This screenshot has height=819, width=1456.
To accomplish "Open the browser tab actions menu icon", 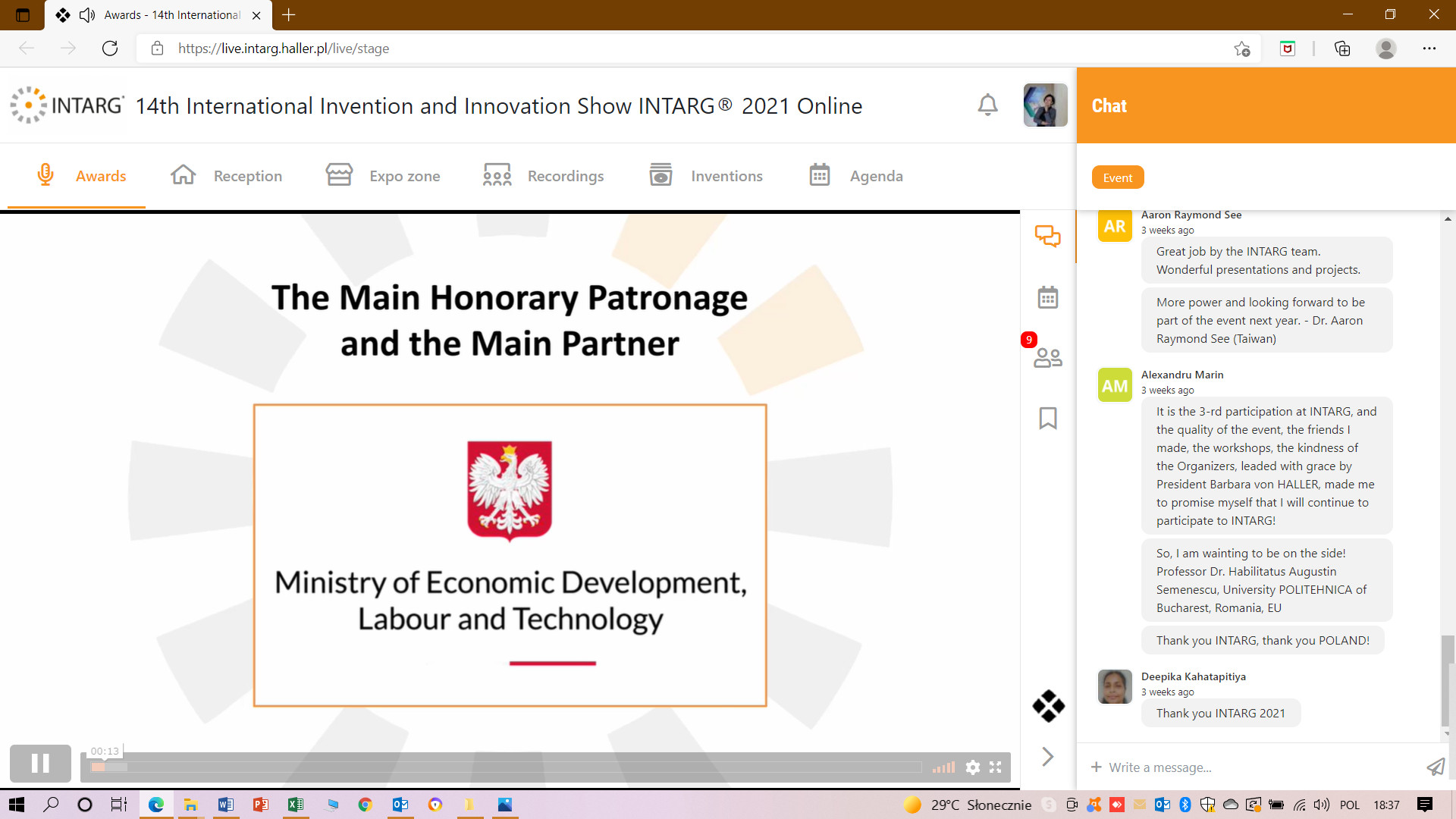I will (23, 14).
